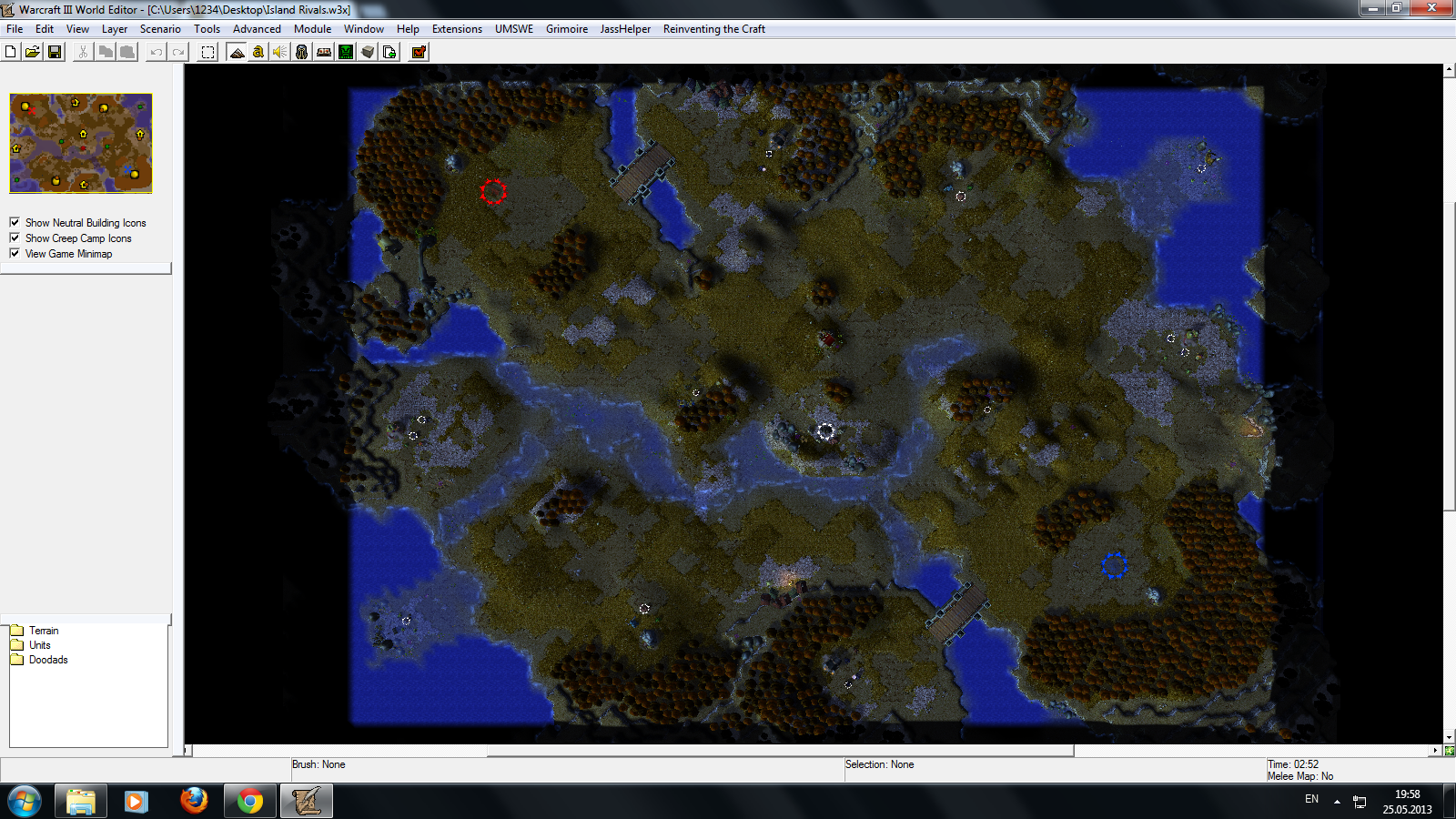Open media player from taskbar

click(x=136, y=802)
